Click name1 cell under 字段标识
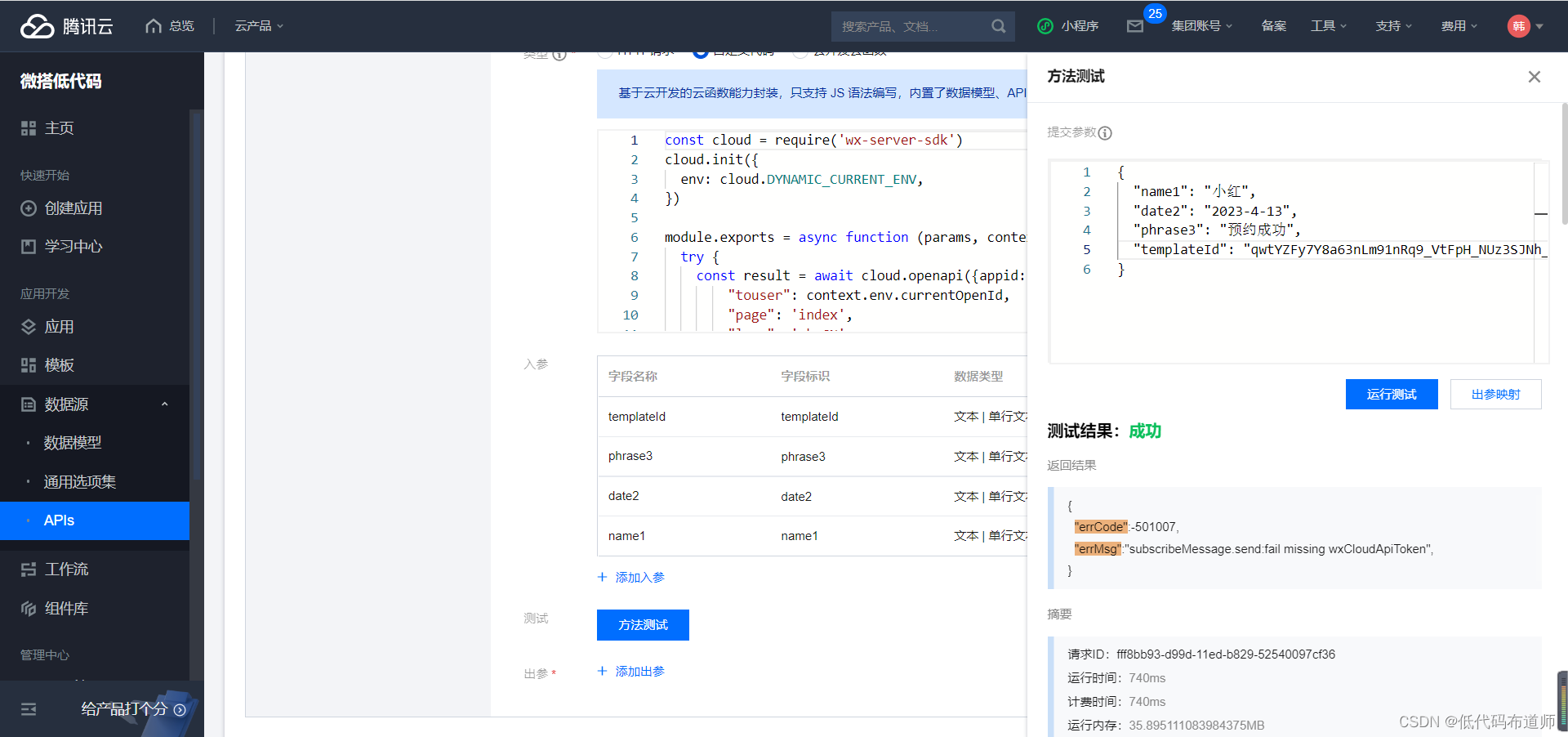Screen dimensions: 1568x737 click(800, 536)
